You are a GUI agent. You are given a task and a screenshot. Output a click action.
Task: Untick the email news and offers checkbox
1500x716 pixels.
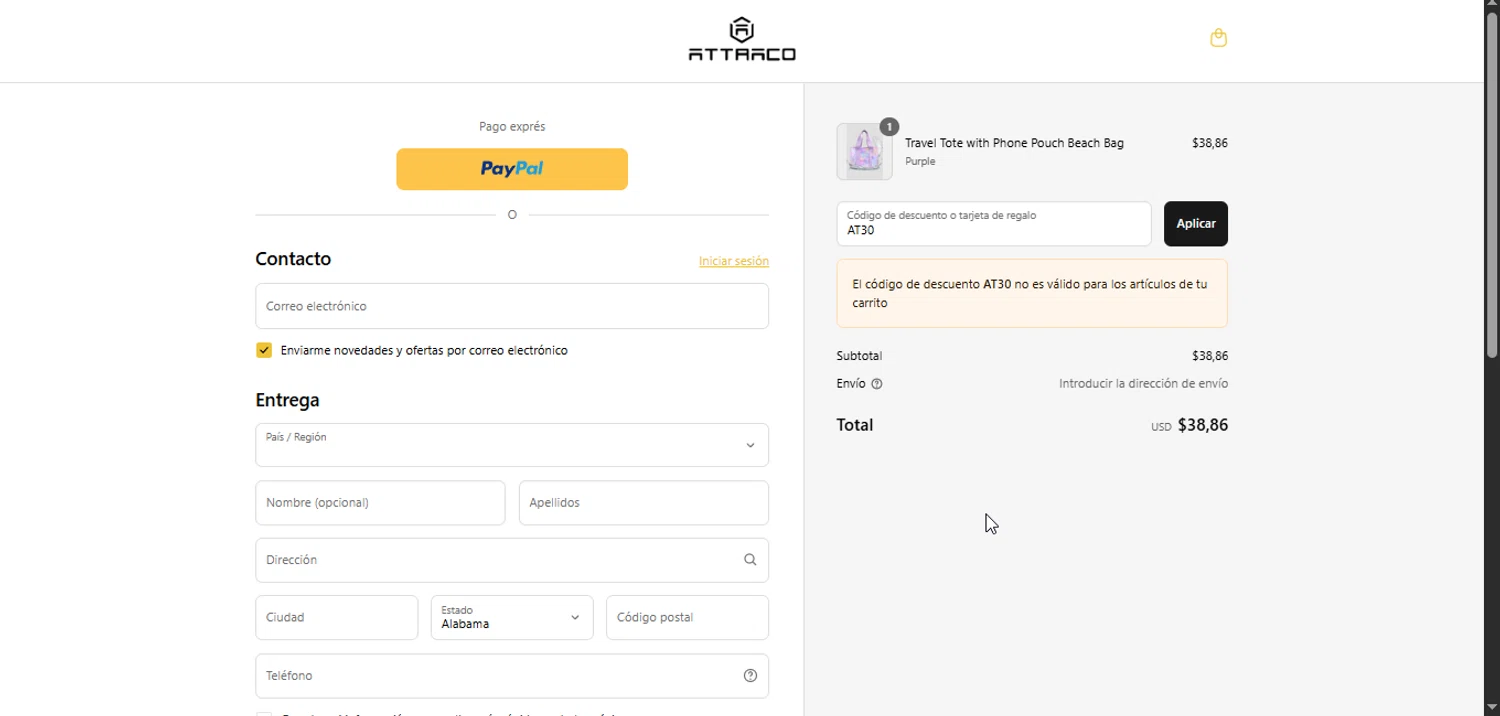[264, 350]
